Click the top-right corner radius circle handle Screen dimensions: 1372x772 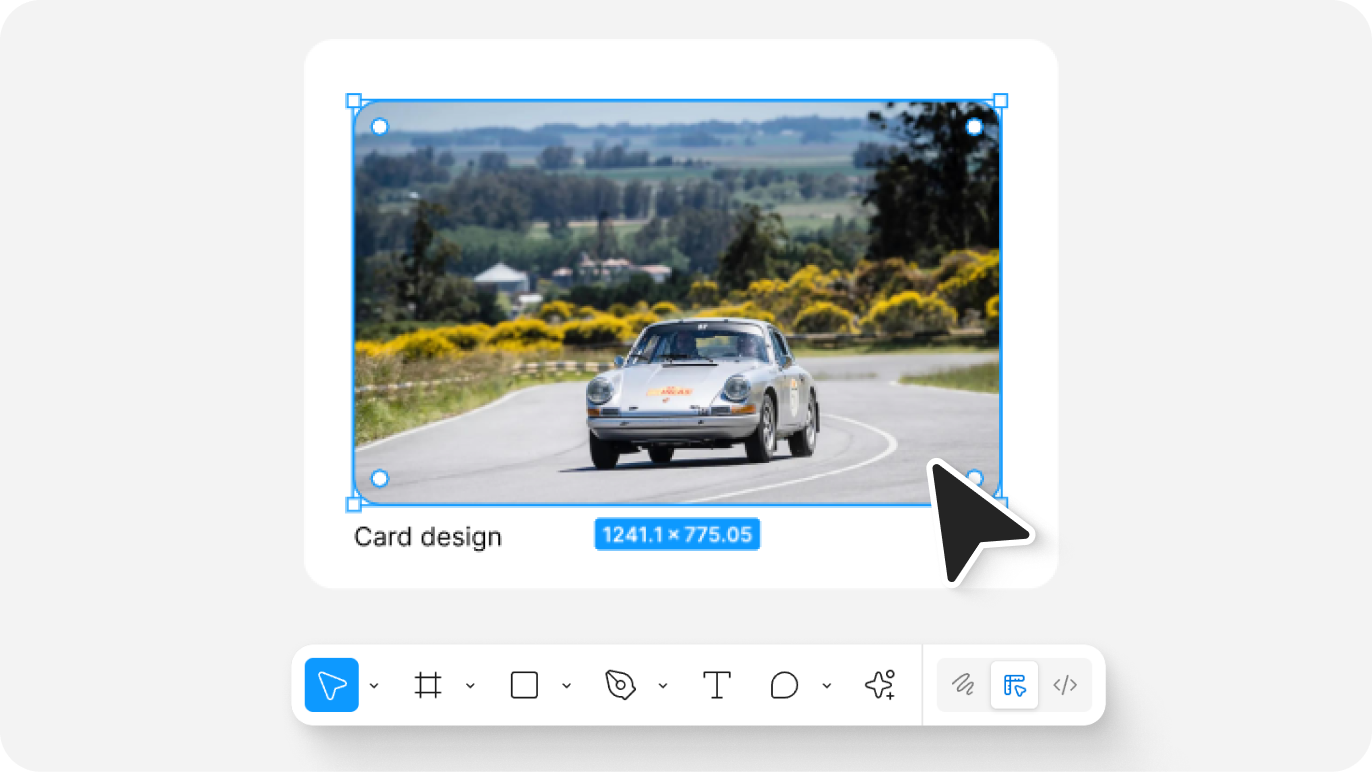coord(974,127)
